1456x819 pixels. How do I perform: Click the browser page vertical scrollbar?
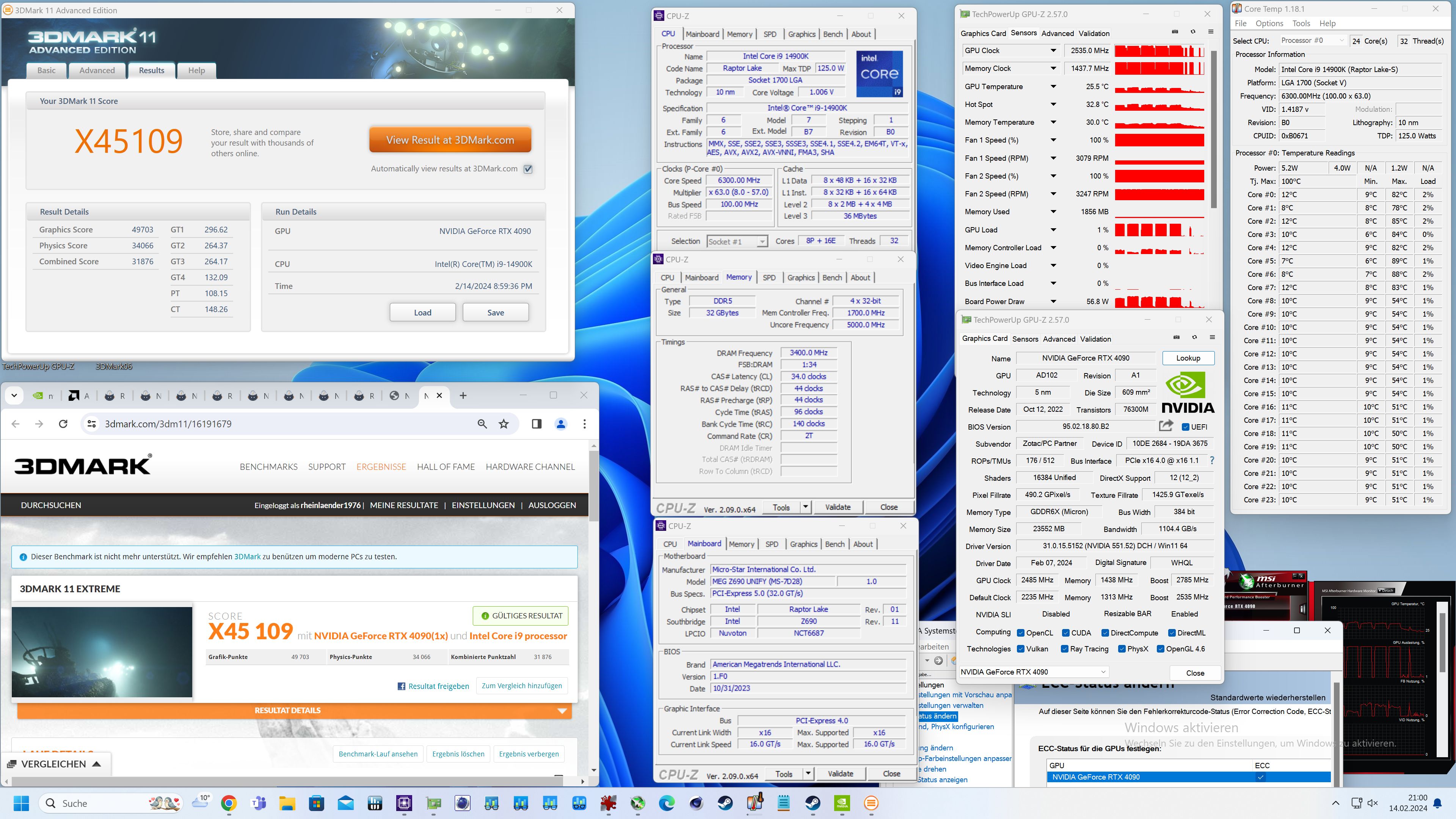click(593, 486)
